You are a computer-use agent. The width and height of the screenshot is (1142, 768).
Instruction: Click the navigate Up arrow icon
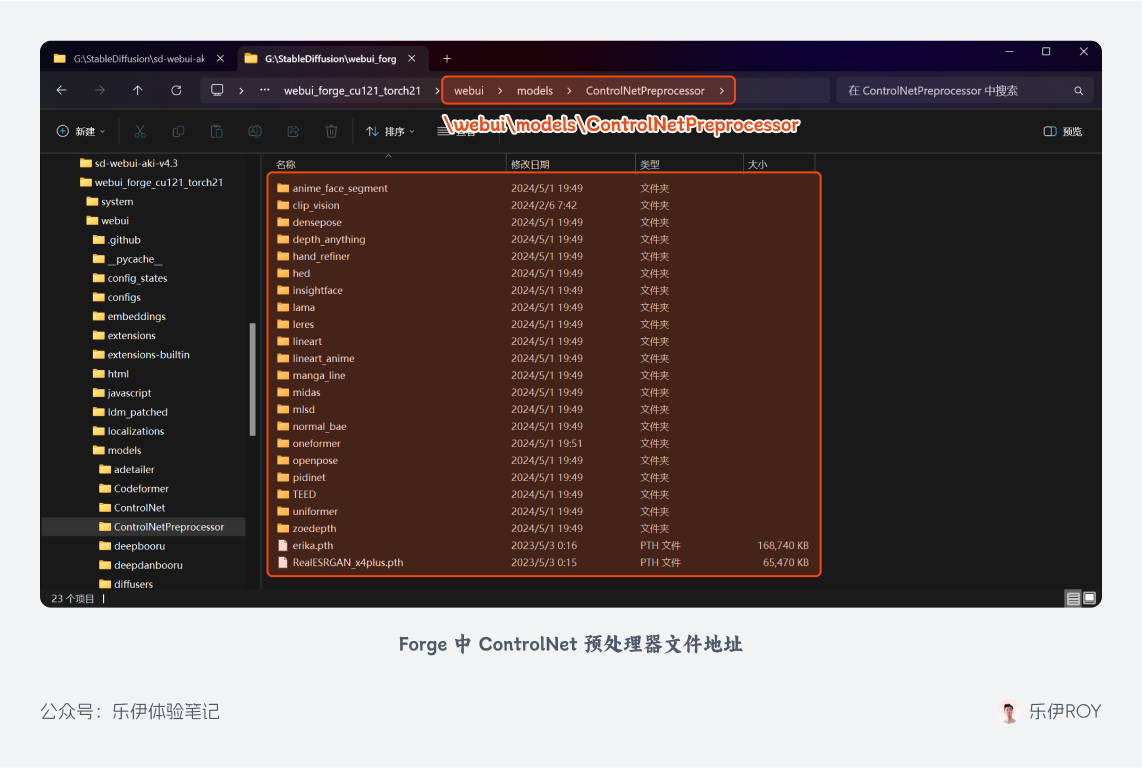pyautogui.click(x=137, y=90)
